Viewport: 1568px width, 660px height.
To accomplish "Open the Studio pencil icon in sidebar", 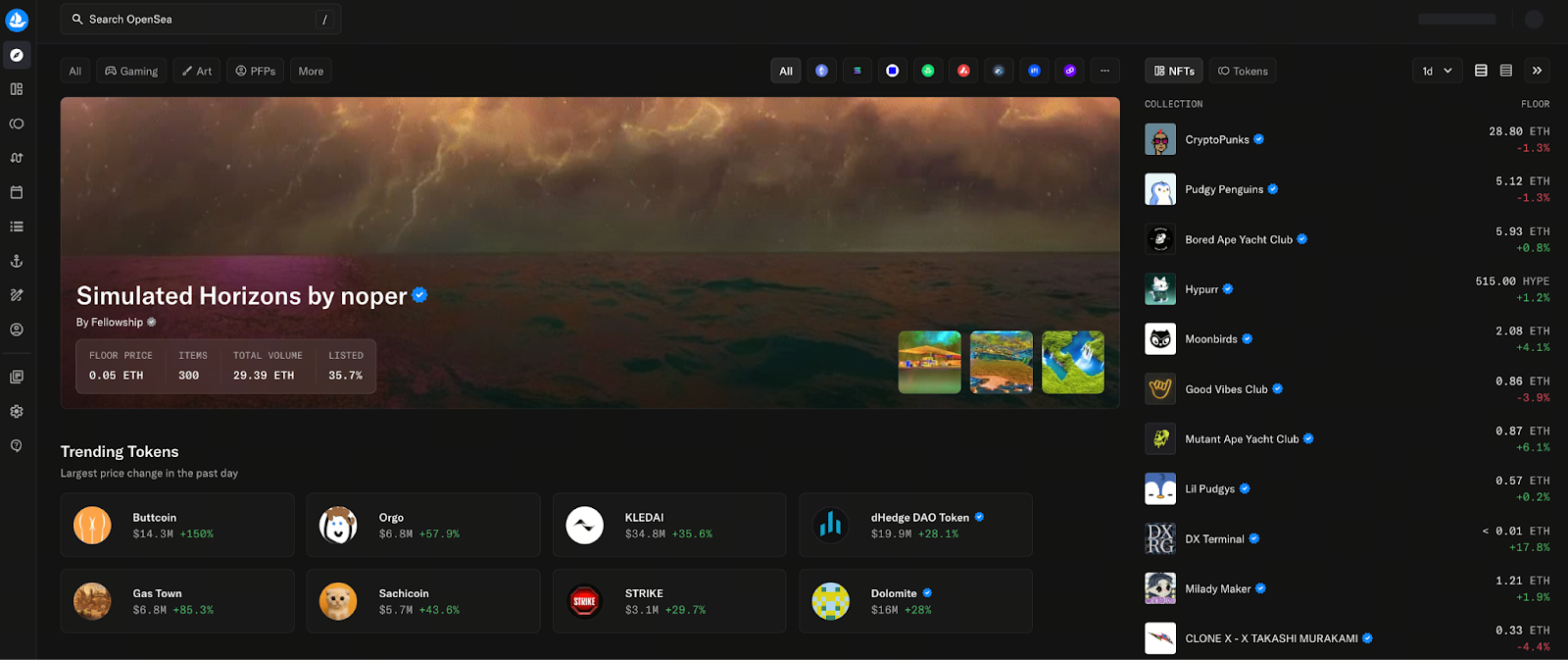I will (x=17, y=295).
